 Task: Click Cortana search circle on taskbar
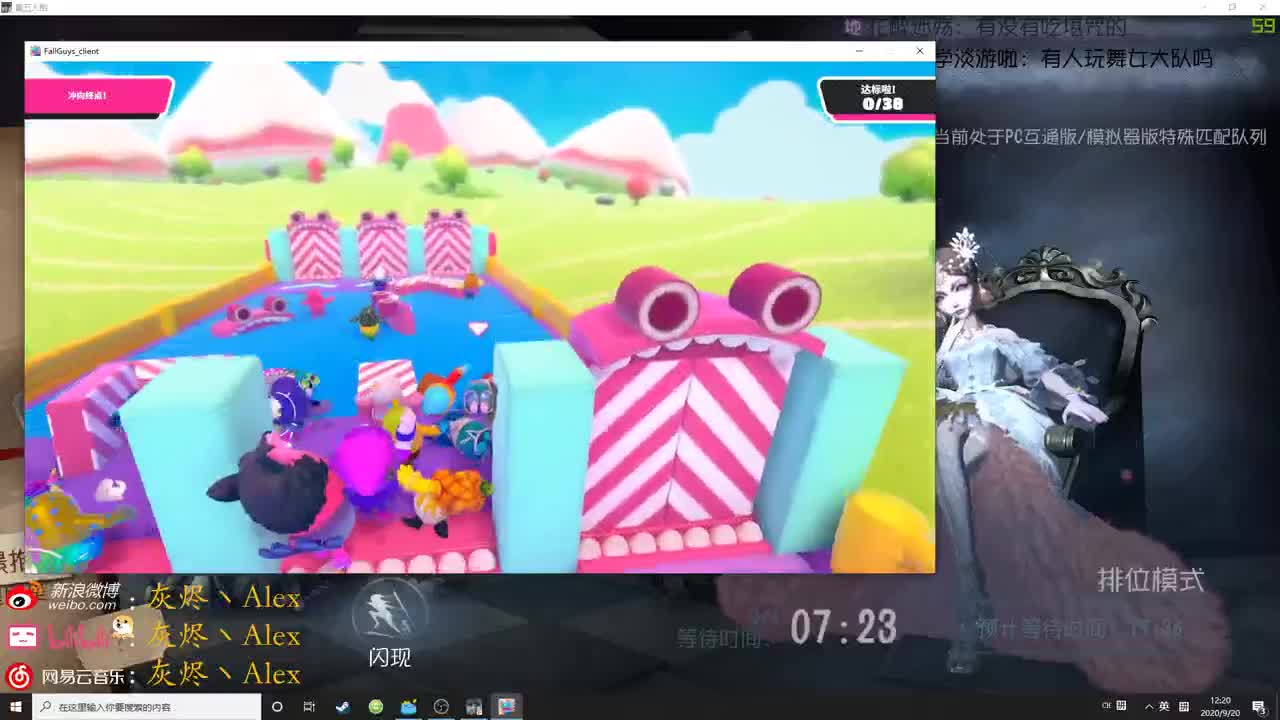277,707
